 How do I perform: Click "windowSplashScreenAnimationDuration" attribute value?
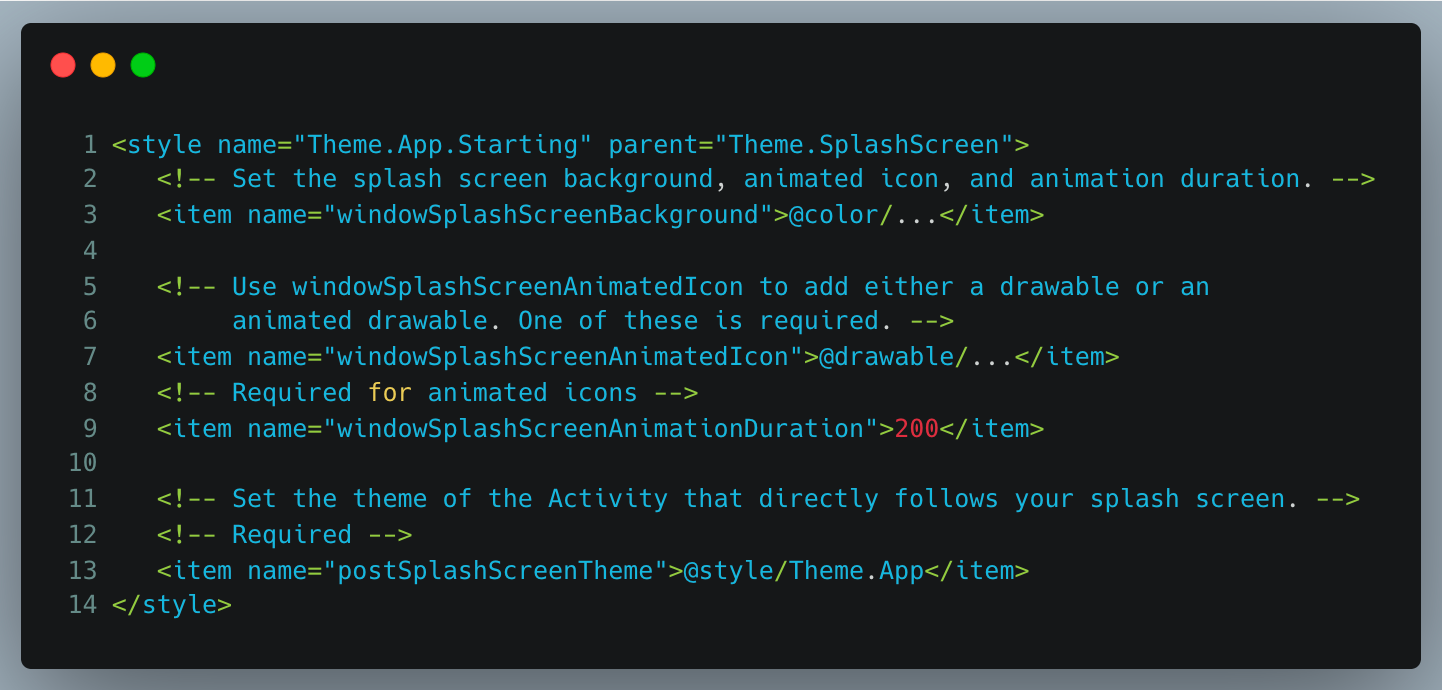[x=601, y=428]
